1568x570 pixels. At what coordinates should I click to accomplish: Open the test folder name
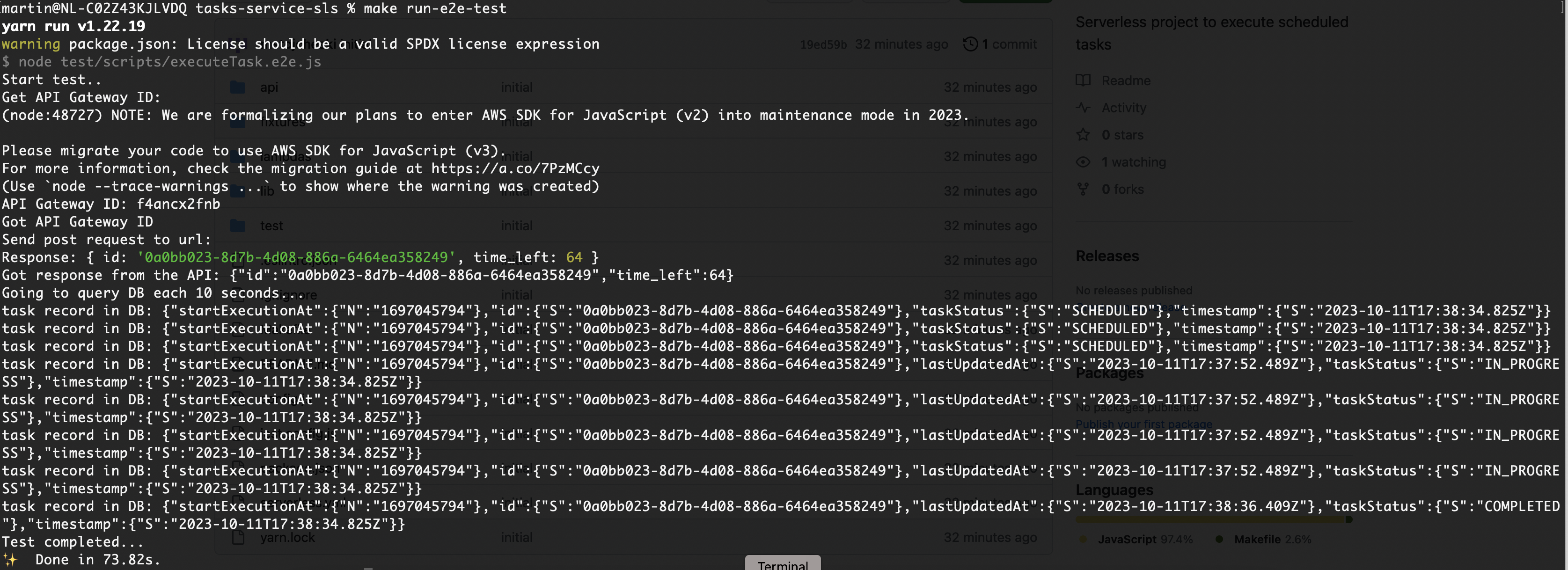271,226
